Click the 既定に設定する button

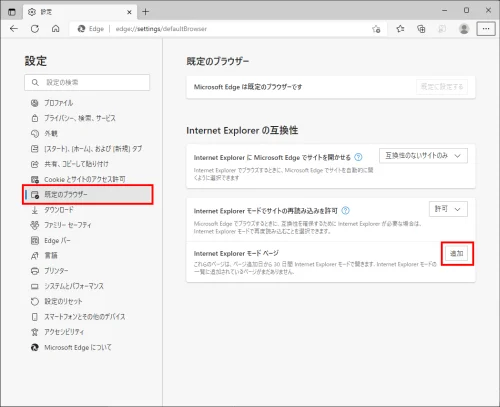pos(442,87)
